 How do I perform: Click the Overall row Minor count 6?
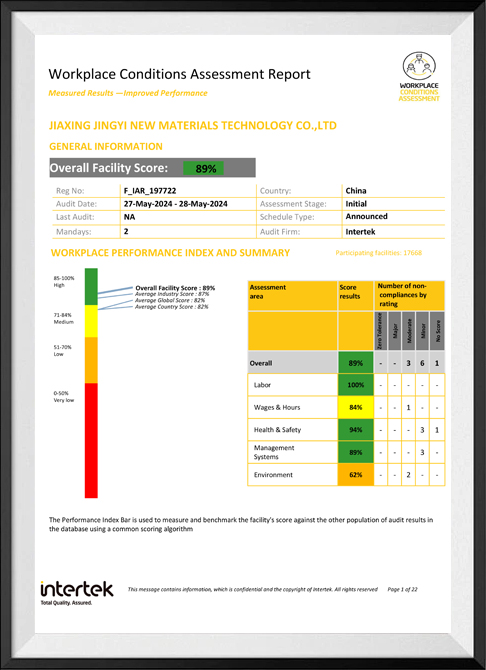click(422, 363)
